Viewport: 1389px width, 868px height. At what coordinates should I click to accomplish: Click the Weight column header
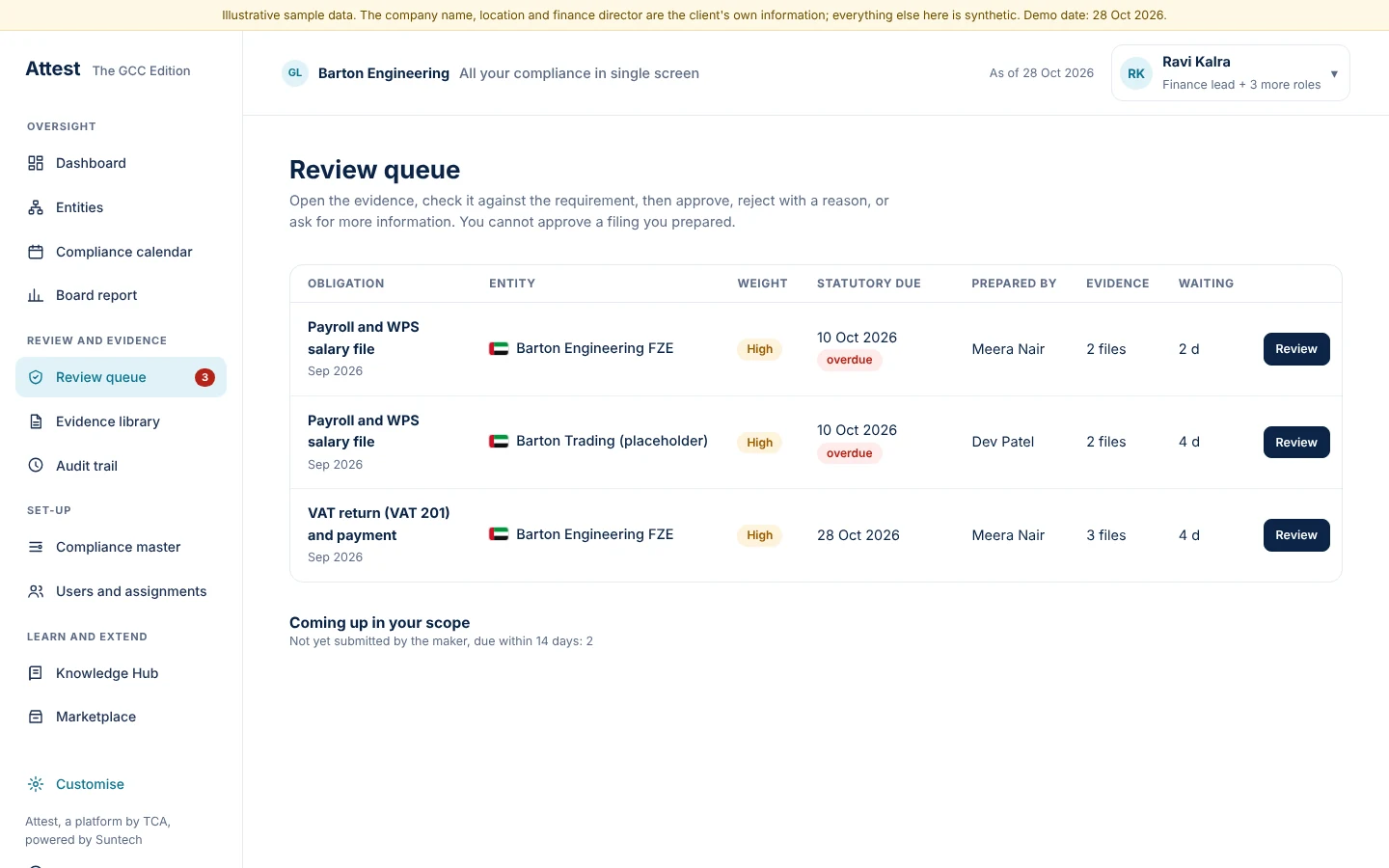pyautogui.click(x=763, y=284)
